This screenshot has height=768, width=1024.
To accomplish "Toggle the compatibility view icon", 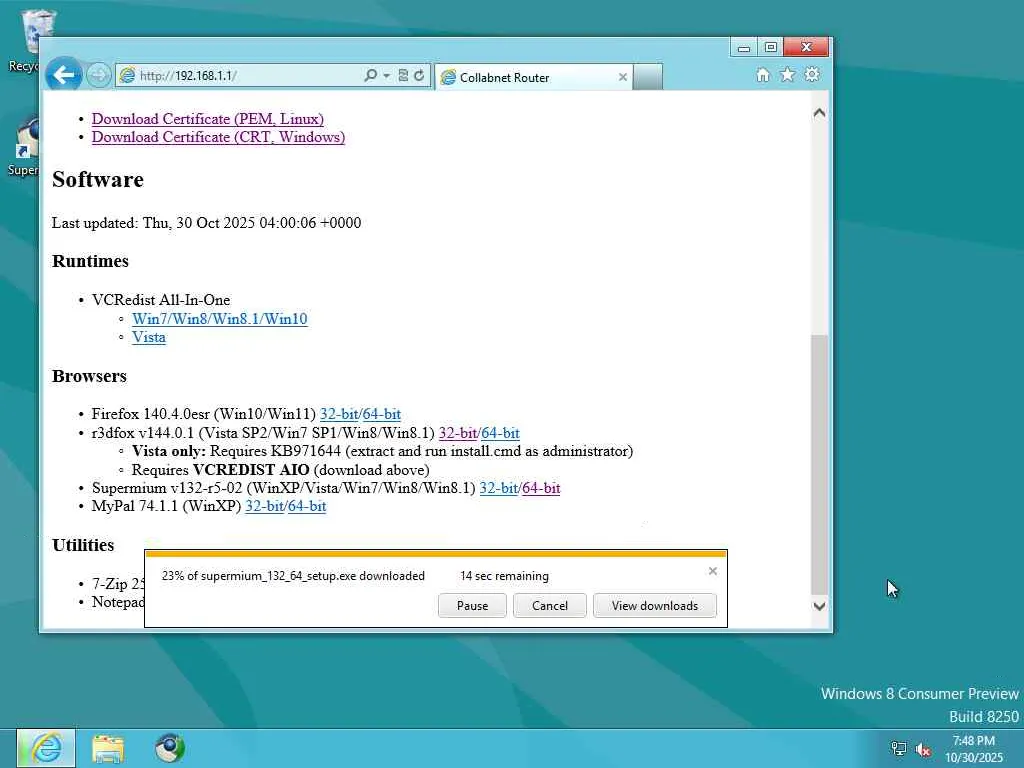I will pyautogui.click(x=403, y=76).
